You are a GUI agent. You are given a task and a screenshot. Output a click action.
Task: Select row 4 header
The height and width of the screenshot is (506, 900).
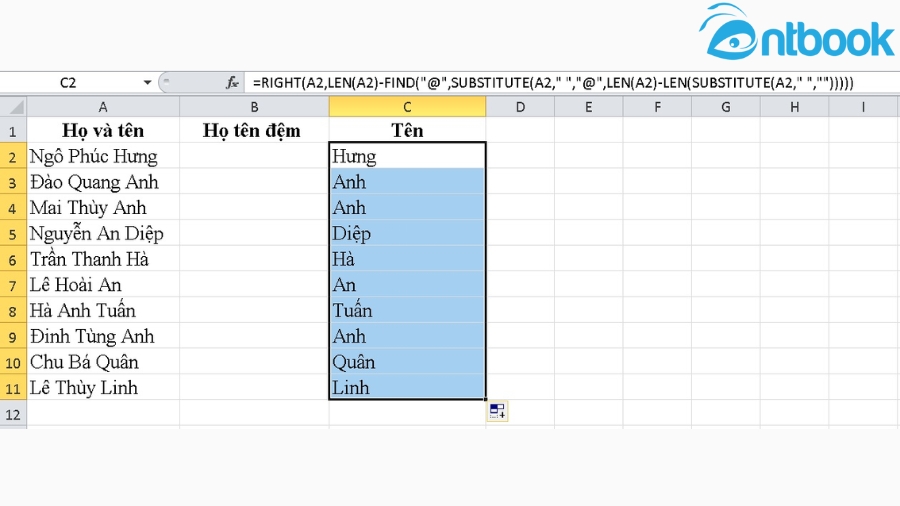tap(13, 207)
